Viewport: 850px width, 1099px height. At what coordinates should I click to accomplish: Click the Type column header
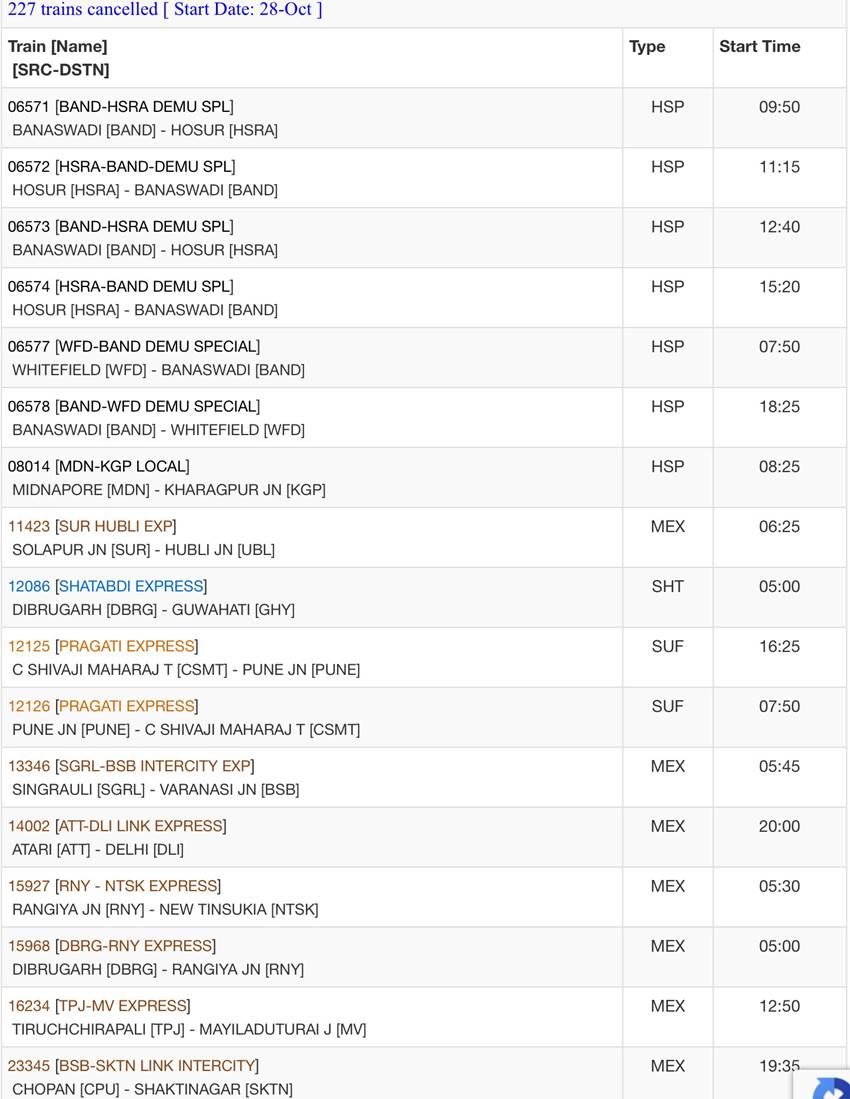tap(647, 46)
